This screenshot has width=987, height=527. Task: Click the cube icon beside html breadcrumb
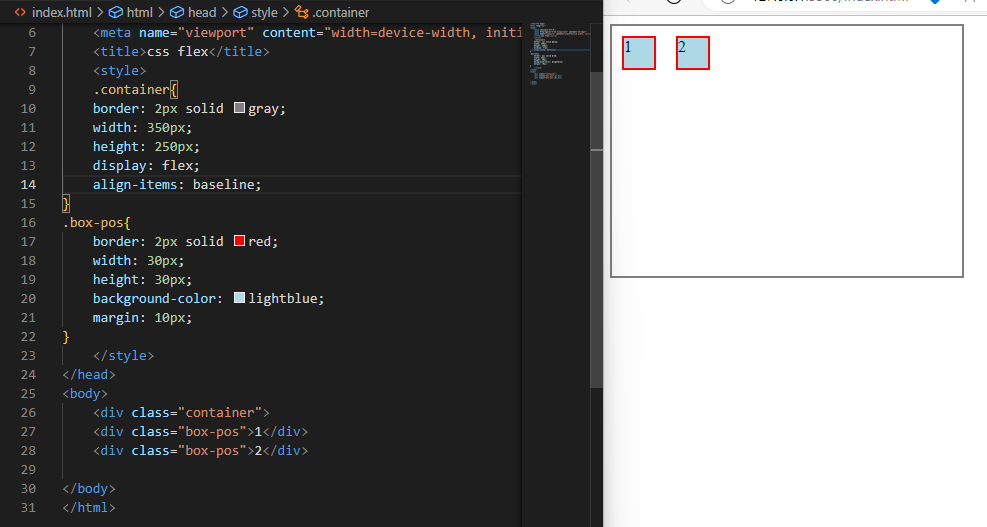pos(116,12)
